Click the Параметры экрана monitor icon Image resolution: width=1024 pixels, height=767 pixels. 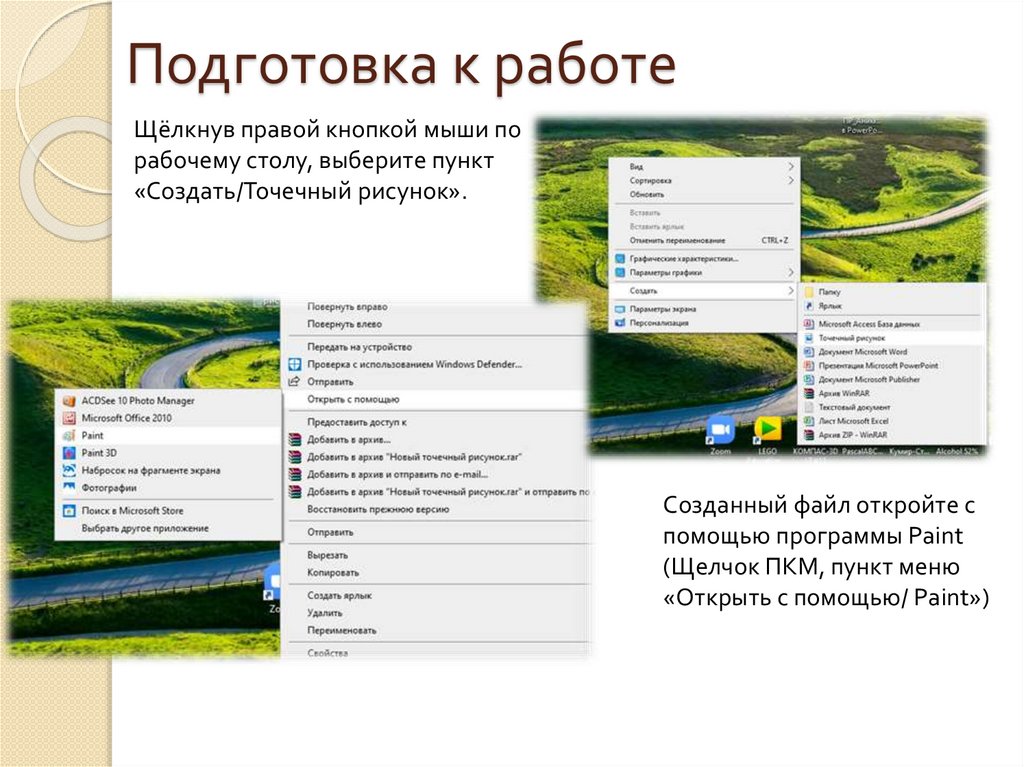[620, 309]
